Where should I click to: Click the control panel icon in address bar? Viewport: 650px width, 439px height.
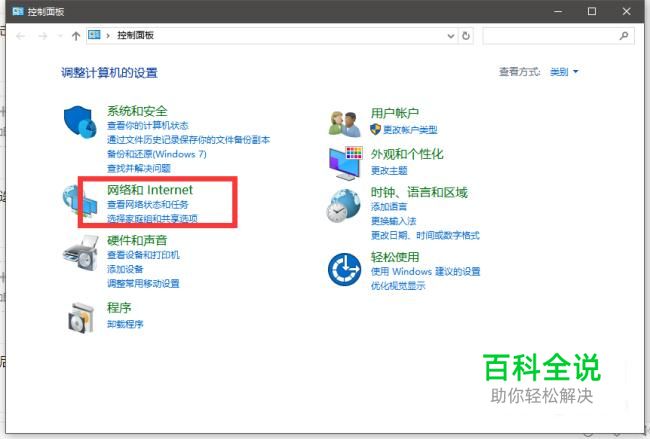(95, 35)
